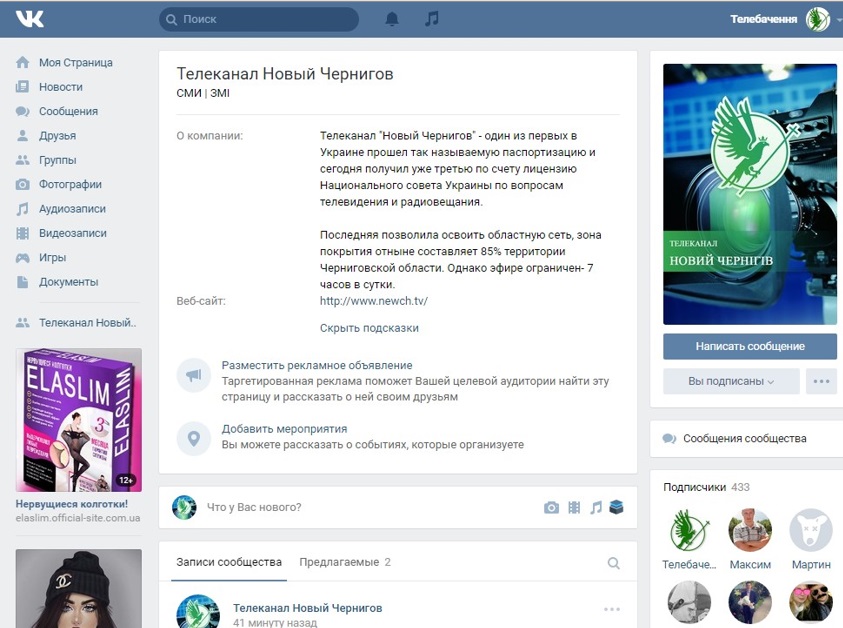Click the avatar beside the post field
Image resolution: width=843 pixels, height=628 pixels.
click(184, 507)
